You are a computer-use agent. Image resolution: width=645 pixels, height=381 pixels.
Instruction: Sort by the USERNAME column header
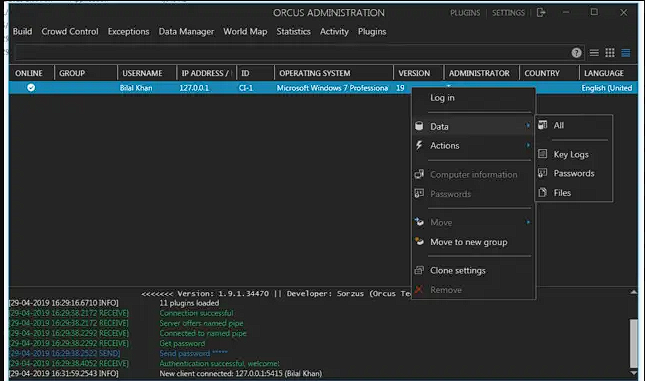[x=147, y=73]
